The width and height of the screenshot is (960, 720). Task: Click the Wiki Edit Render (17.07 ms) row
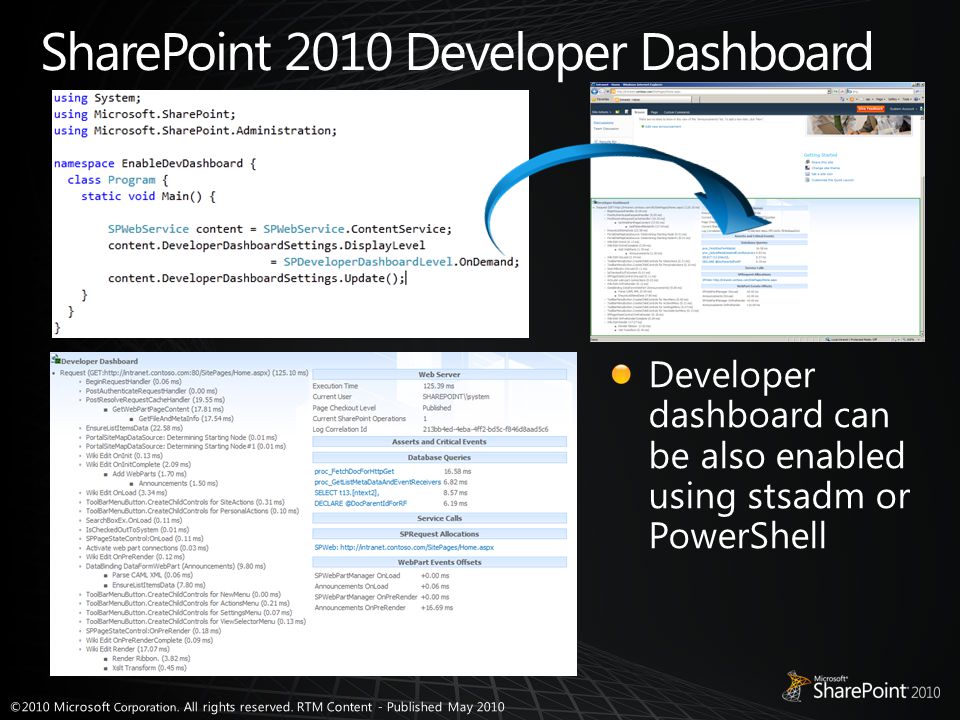pos(127,649)
